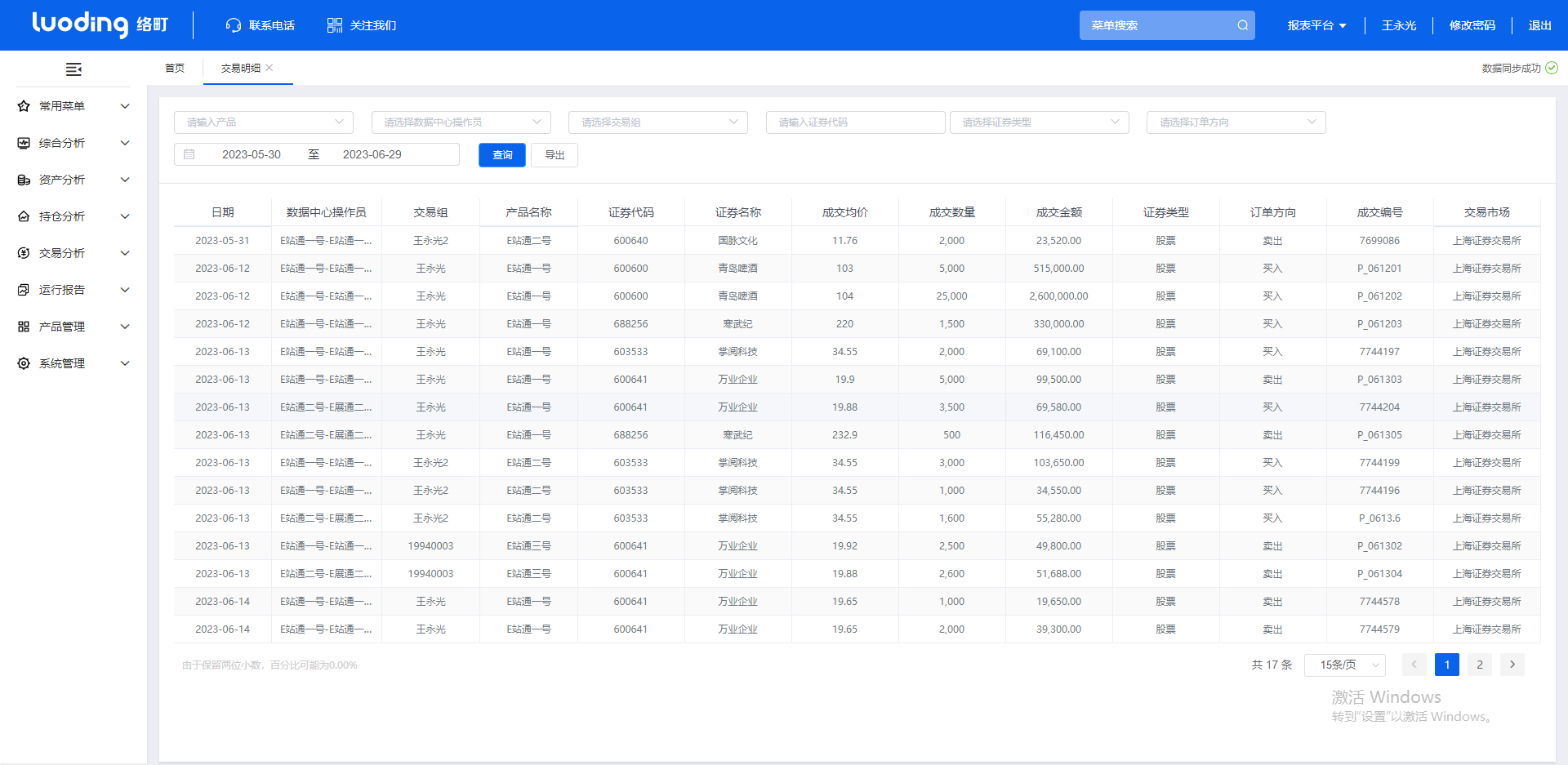
Task: Click the 综合分析 sidebar icon
Action: tap(24, 143)
